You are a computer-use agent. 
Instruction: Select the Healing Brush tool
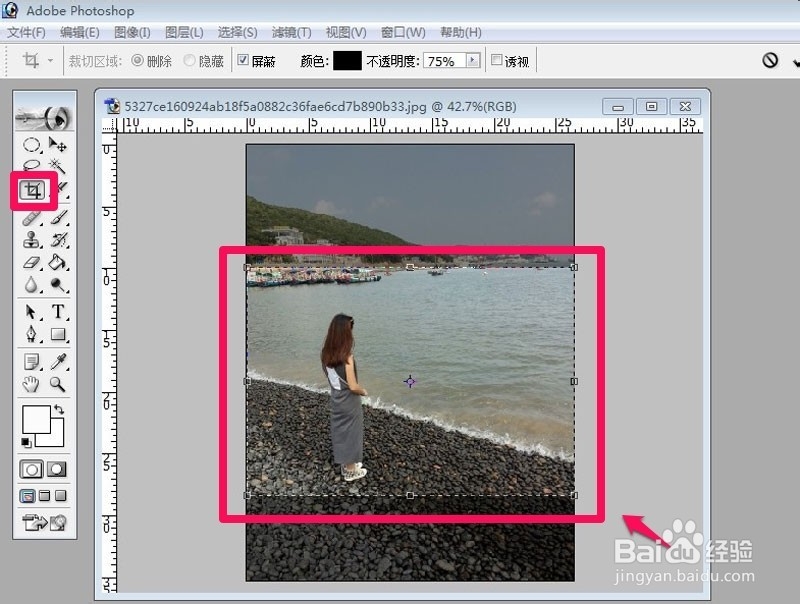32,218
